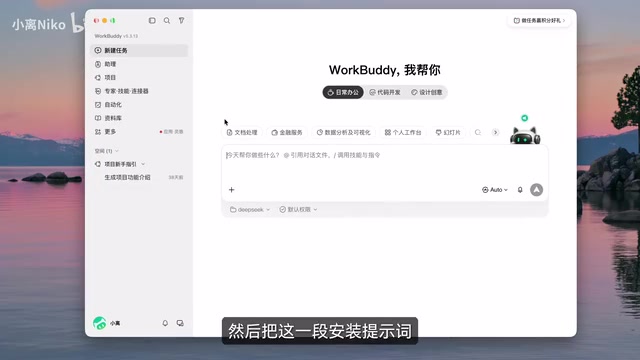Choose the 个人工作台 chip

click(x=403, y=132)
